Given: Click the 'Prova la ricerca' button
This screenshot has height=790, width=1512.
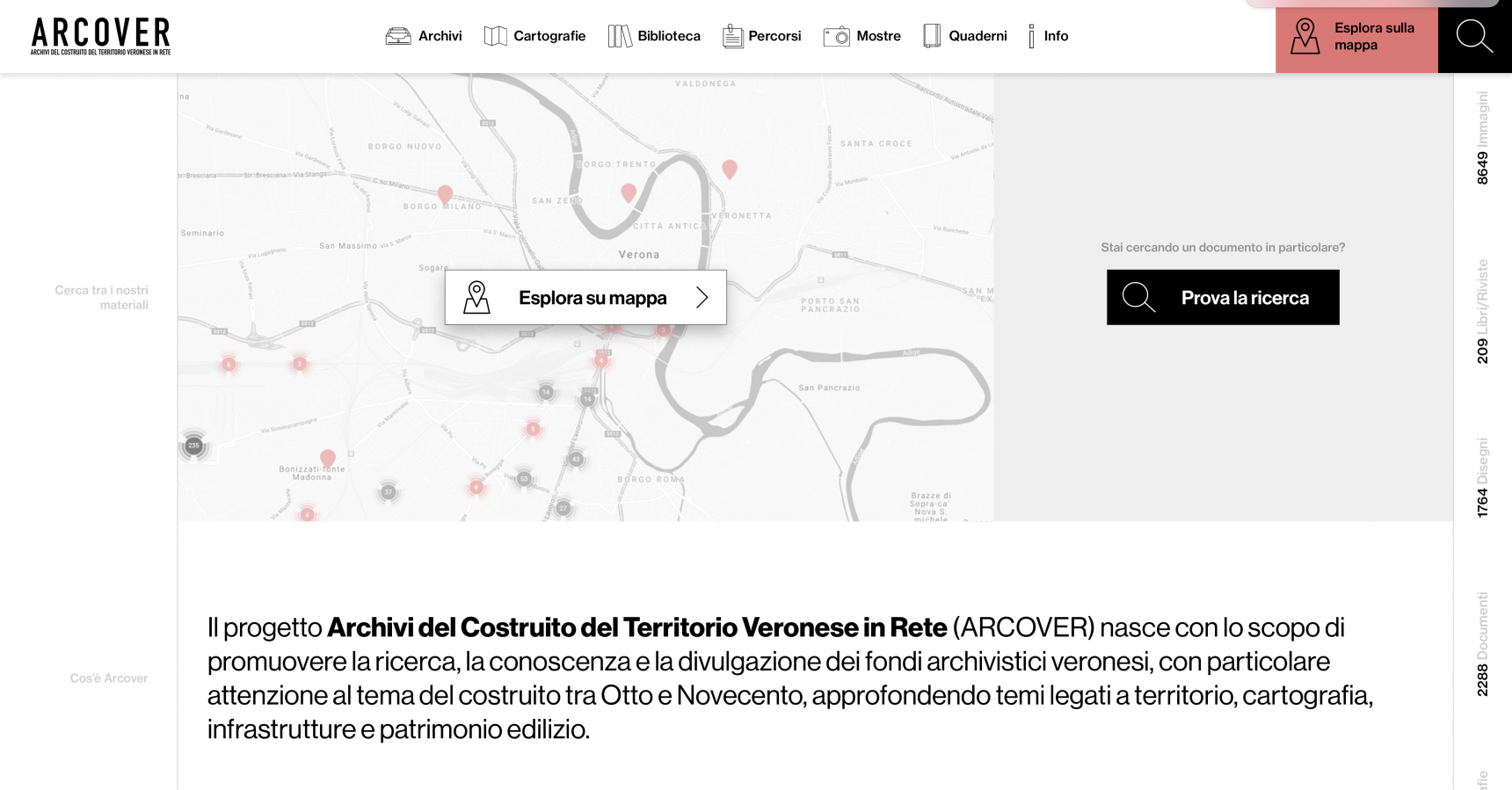Looking at the screenshot, I should [1223, 297].
